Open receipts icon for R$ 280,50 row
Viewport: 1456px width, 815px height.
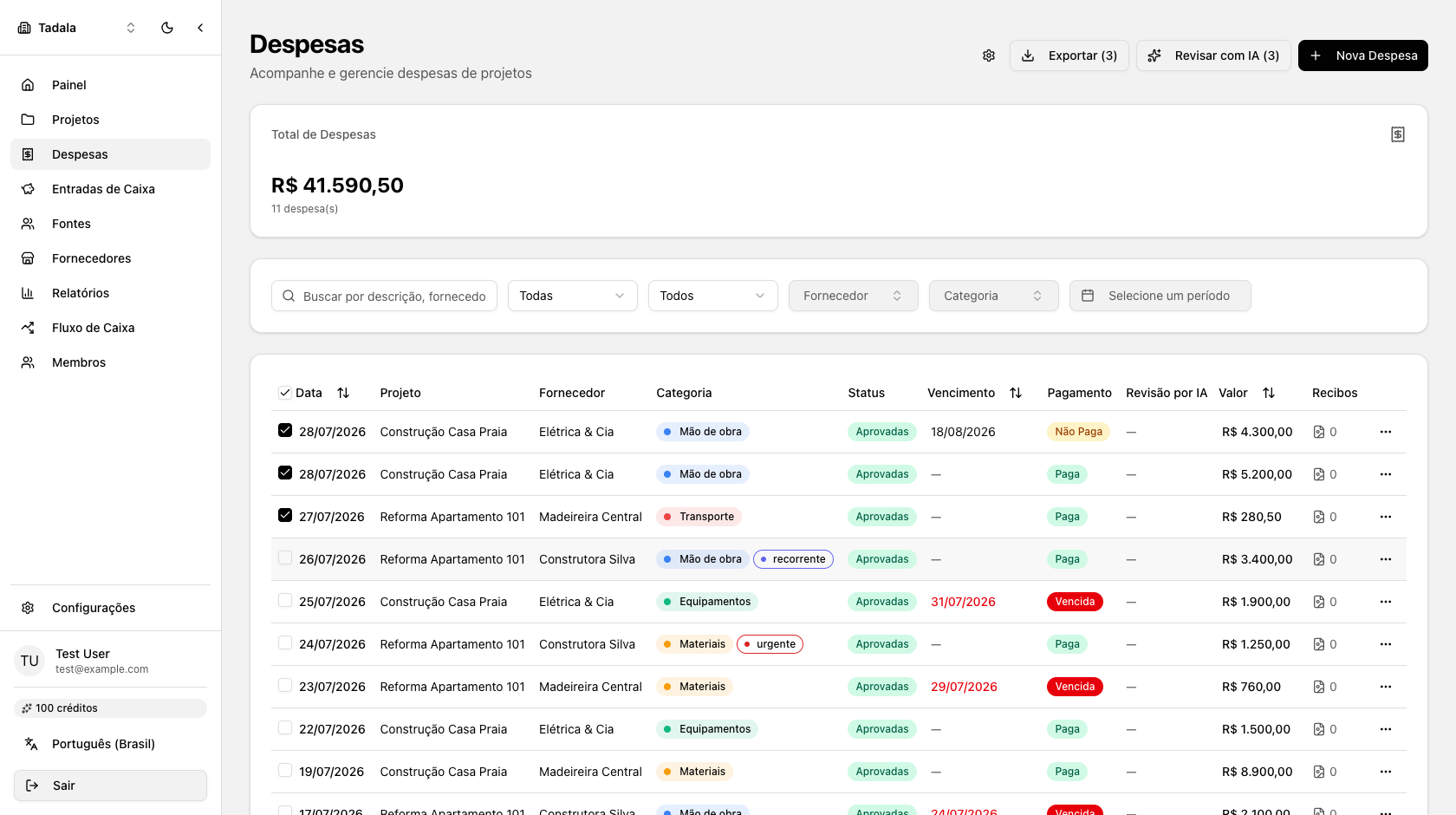tap(1319, 517)
